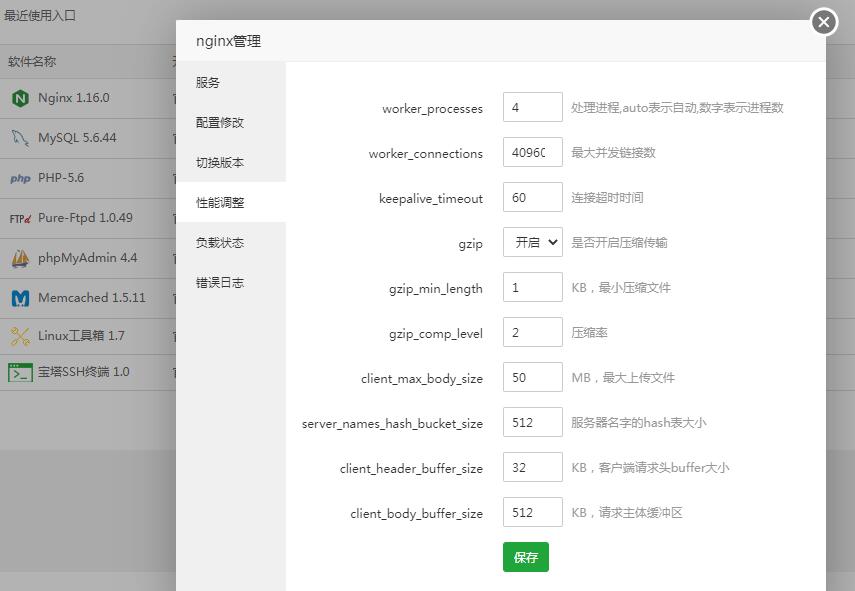
Task: Click the keepalive_timeout label
Action: [x=431, y=199]
